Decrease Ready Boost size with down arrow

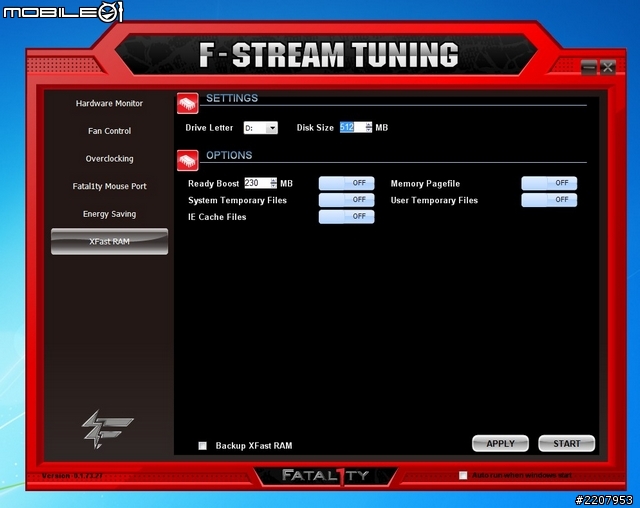pos(273,186)
